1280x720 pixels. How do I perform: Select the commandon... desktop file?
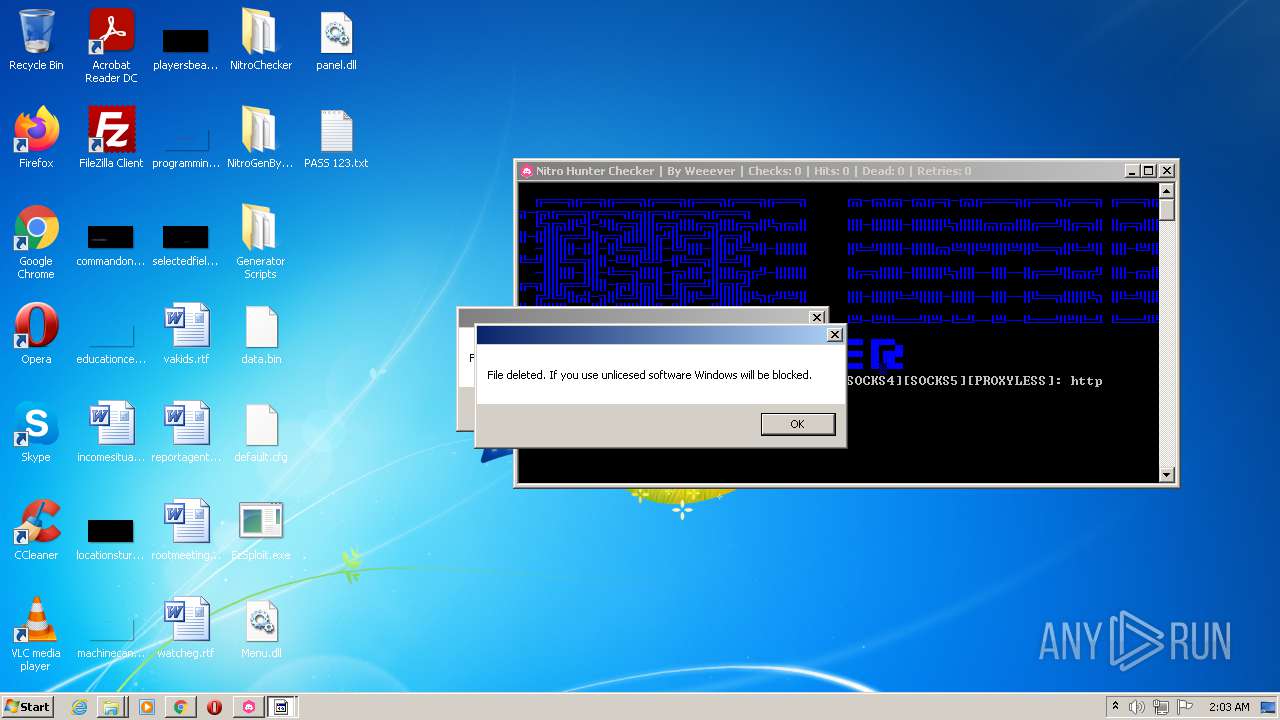click(111, 245)
